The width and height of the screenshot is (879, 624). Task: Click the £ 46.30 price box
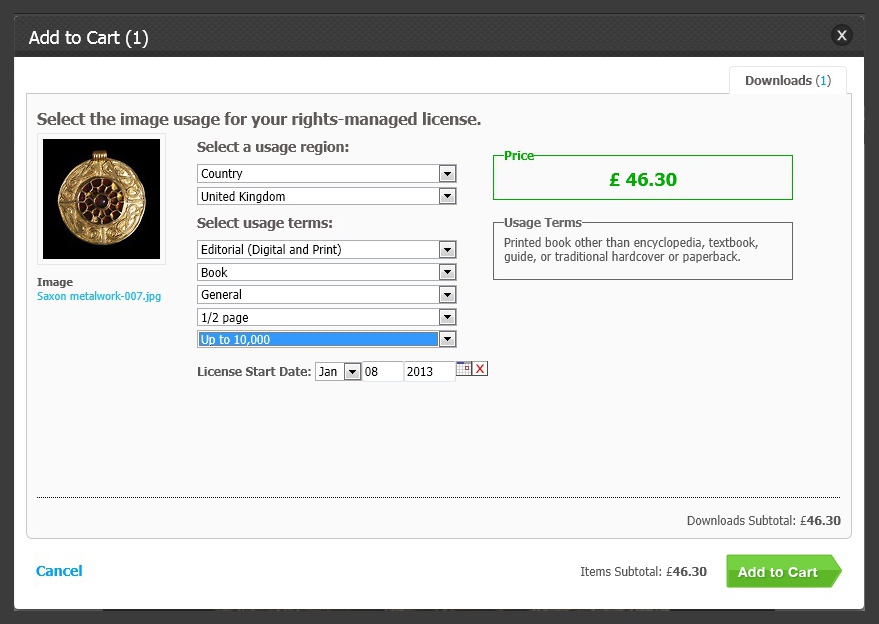coord(643,180)
